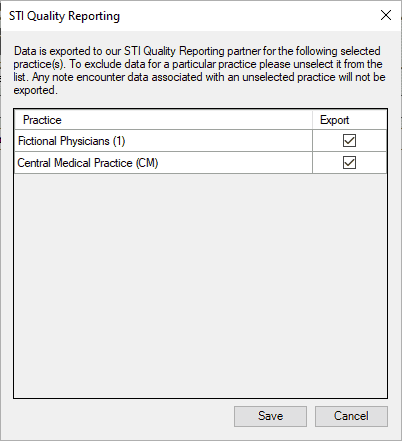Select the Fictional Physicians practice name cell
402x441 pixels.
(x=163, y=141)
